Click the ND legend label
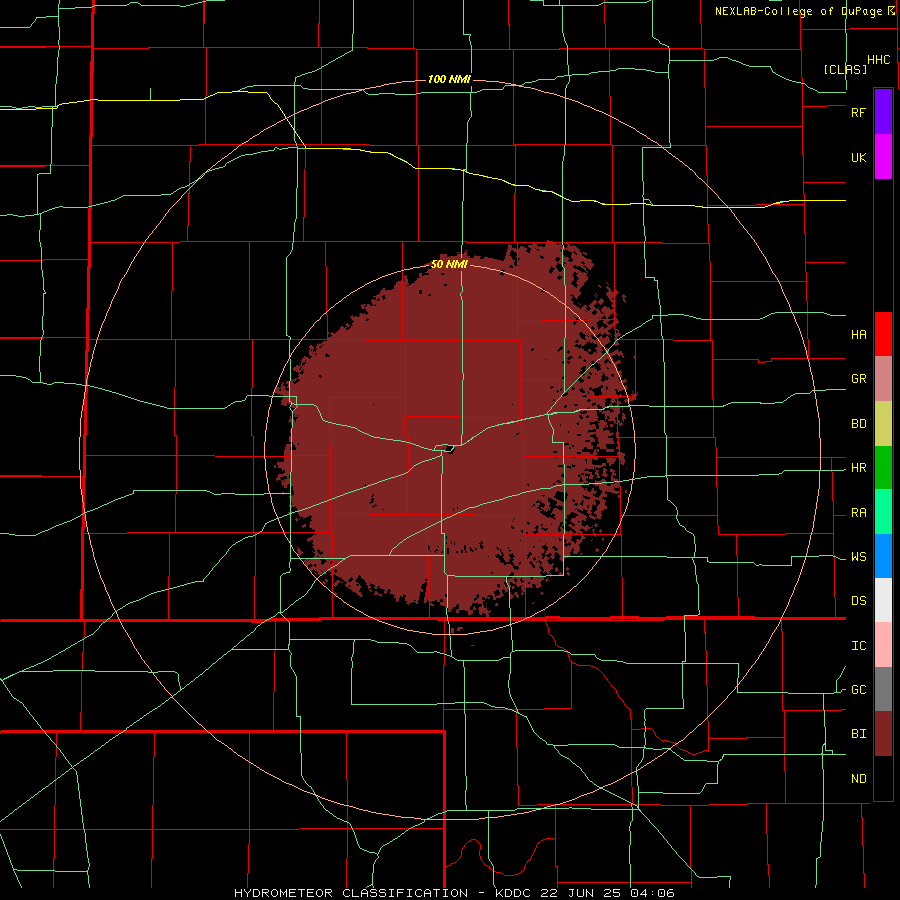The height and width of the screenshot is (900, 900). coord(858,779)
